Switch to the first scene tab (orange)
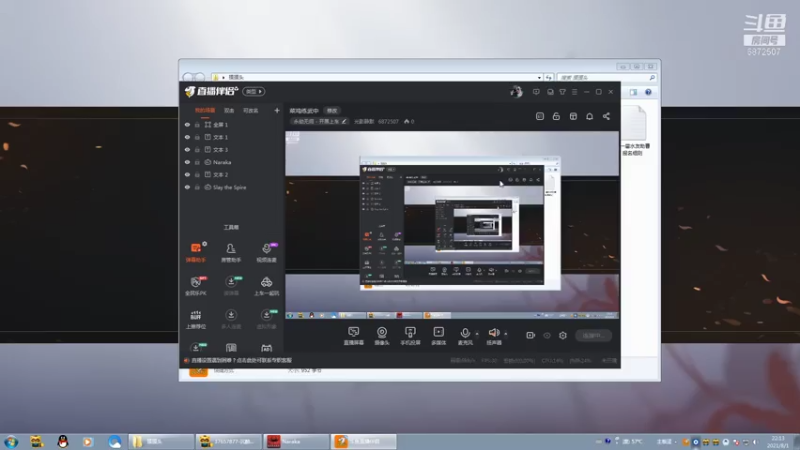Screen dimensions: 800x450 coord(205,110)
